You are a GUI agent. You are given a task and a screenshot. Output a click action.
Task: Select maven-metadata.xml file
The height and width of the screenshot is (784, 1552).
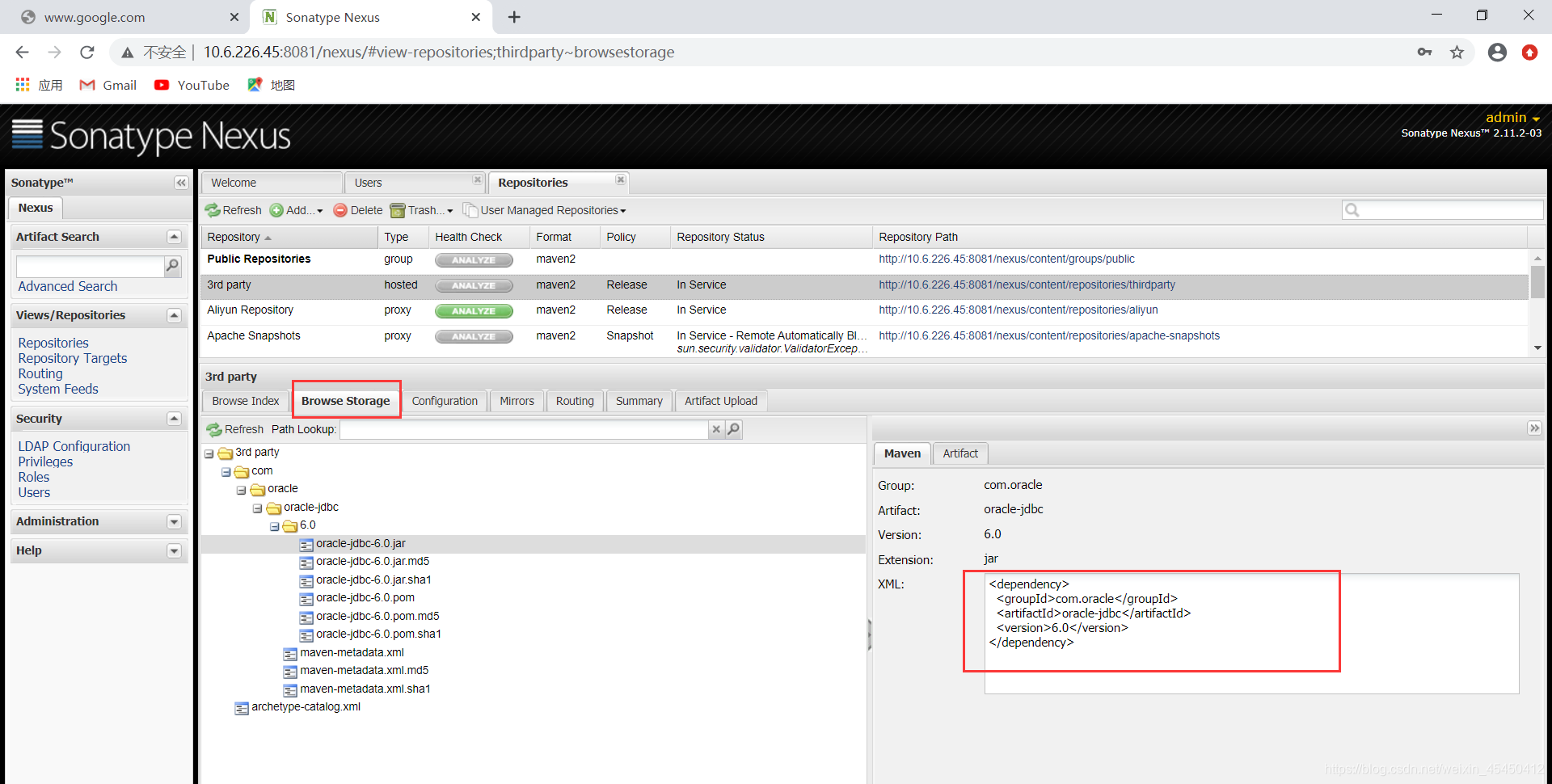click(352, 652)
